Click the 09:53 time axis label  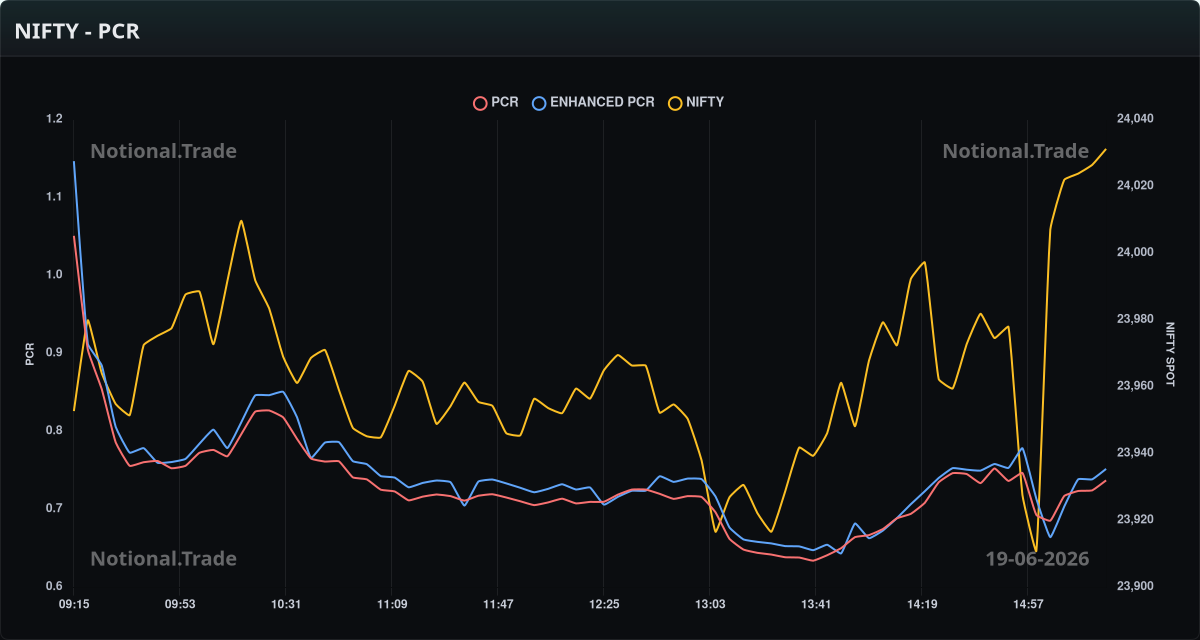pos(180,604)
